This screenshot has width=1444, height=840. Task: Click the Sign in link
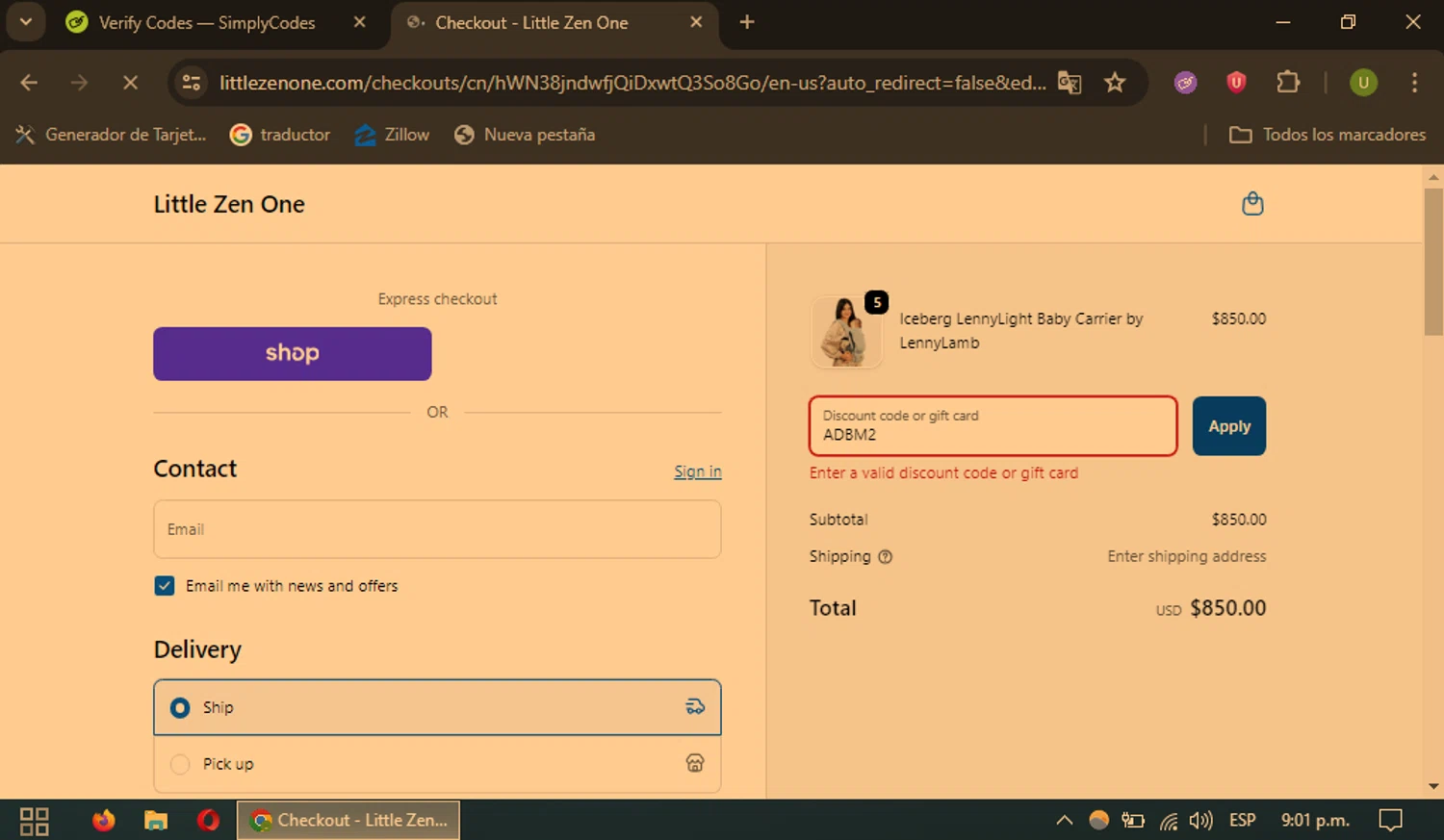(697, 471)
